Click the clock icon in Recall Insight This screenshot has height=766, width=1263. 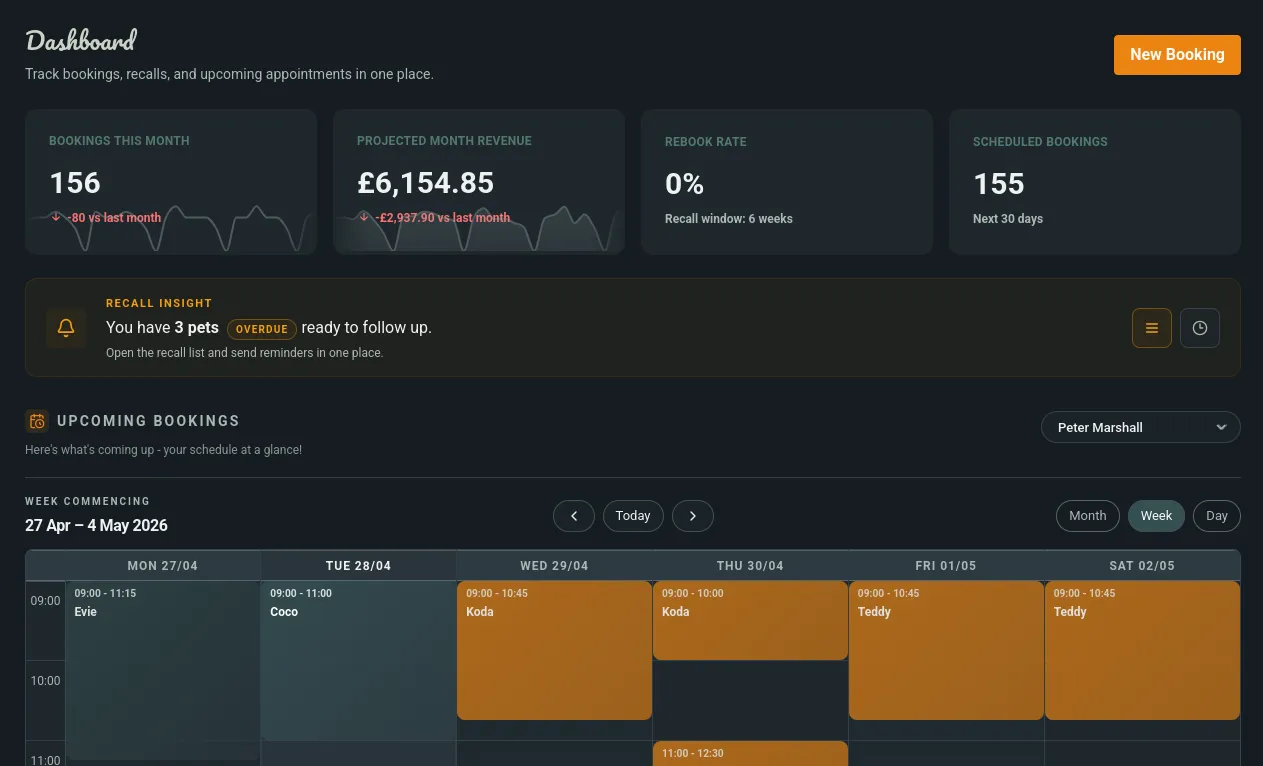tap(1200, 328)
